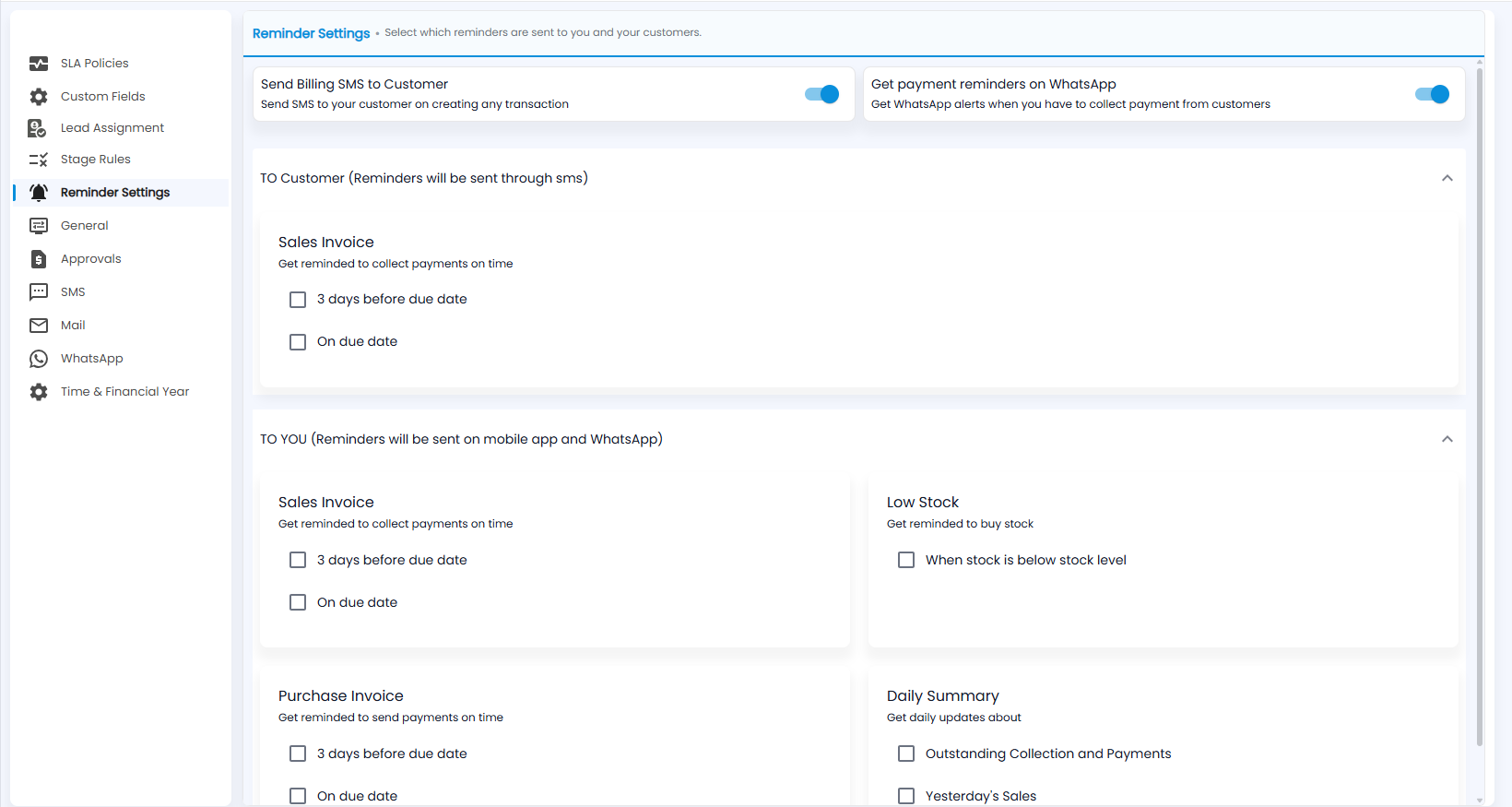This screenshot has height=807, width=1512.
Task: Click the vertical scrollbar of reminder panel
Action: [1480, 406]
